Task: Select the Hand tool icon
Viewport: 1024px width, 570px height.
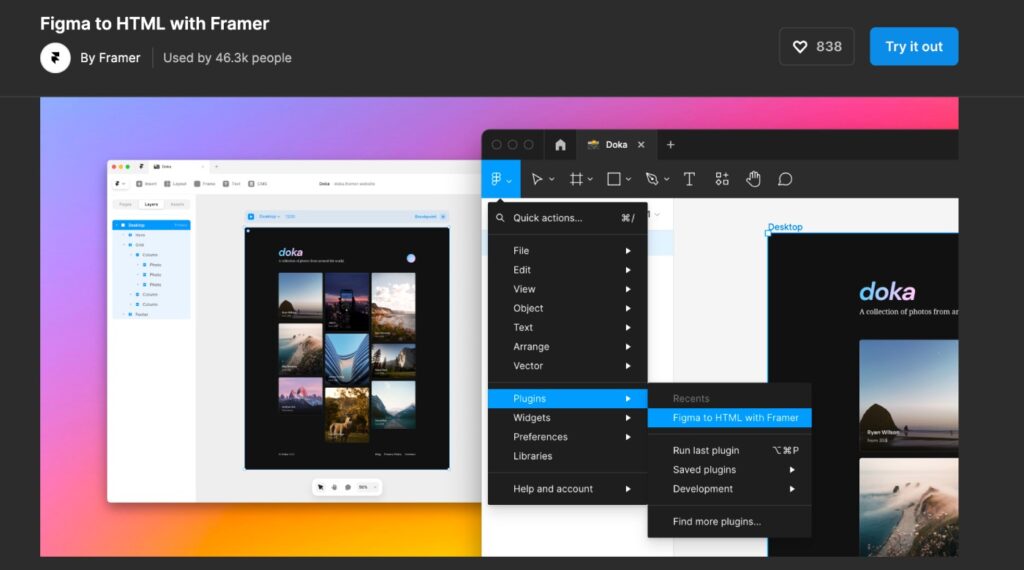Action: 754,178
